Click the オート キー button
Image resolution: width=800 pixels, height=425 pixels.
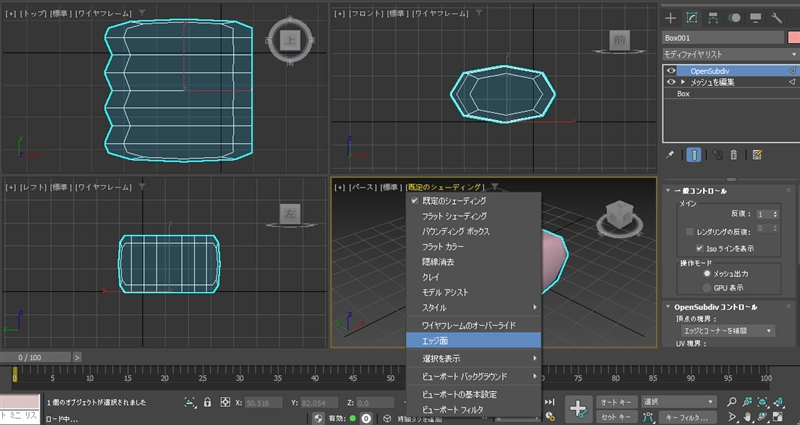coord(617,402)
